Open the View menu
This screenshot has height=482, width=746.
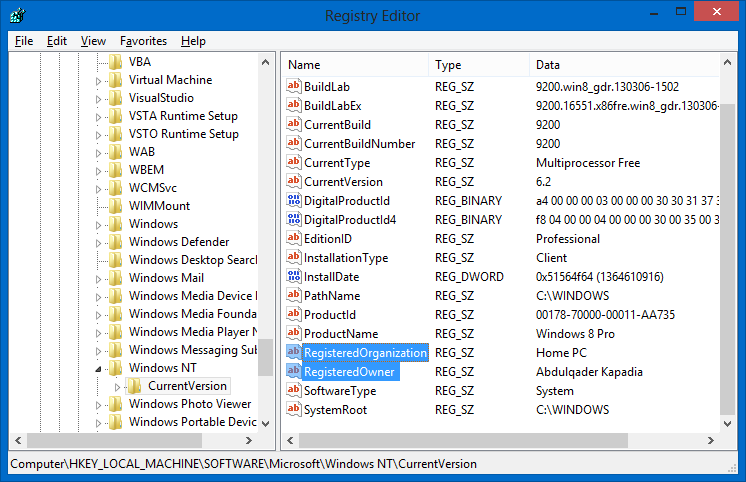pyautogui.click(x=93, y=41)
